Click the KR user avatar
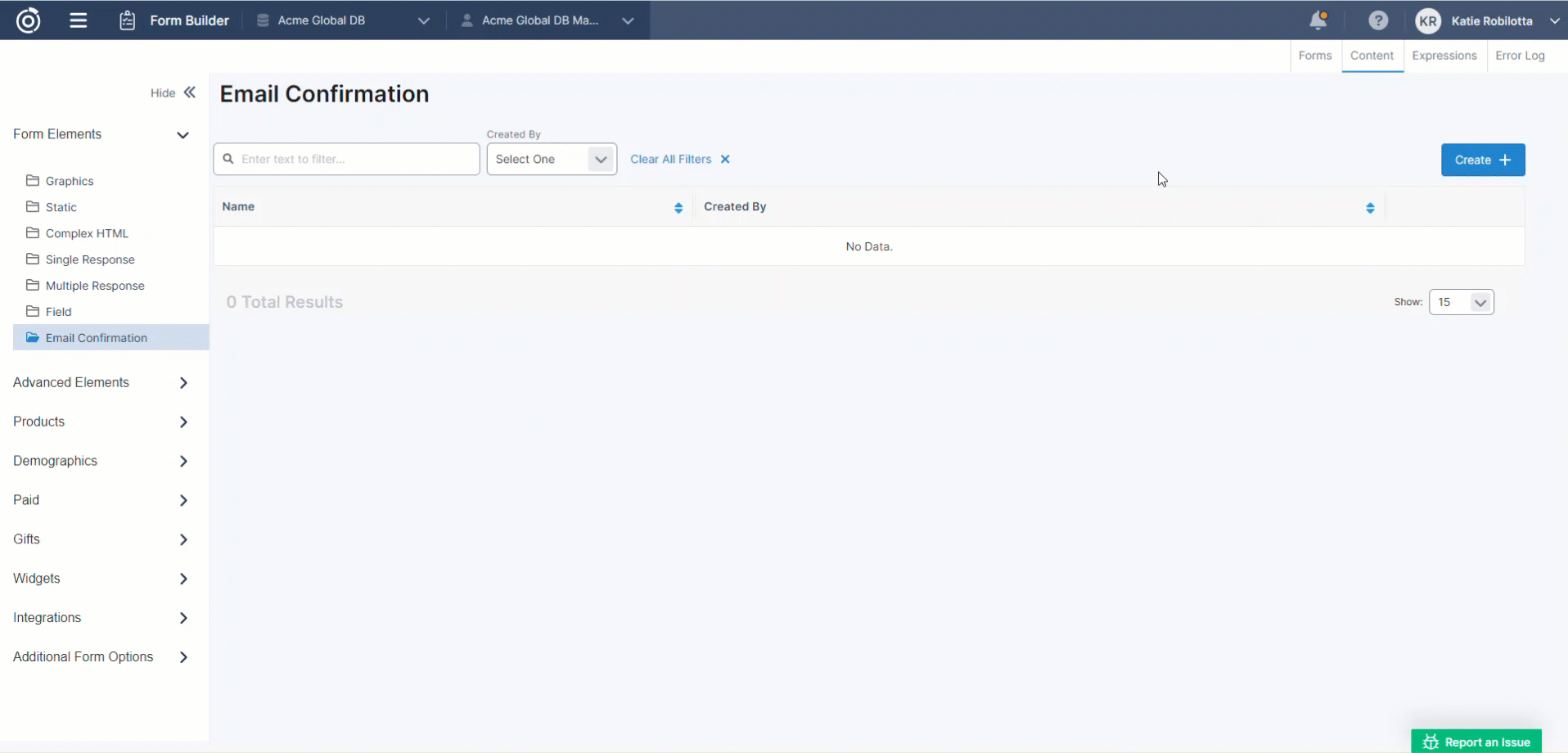Image resolution: width=1568 pixels, height=753 pixels. tap(1428, 21)
